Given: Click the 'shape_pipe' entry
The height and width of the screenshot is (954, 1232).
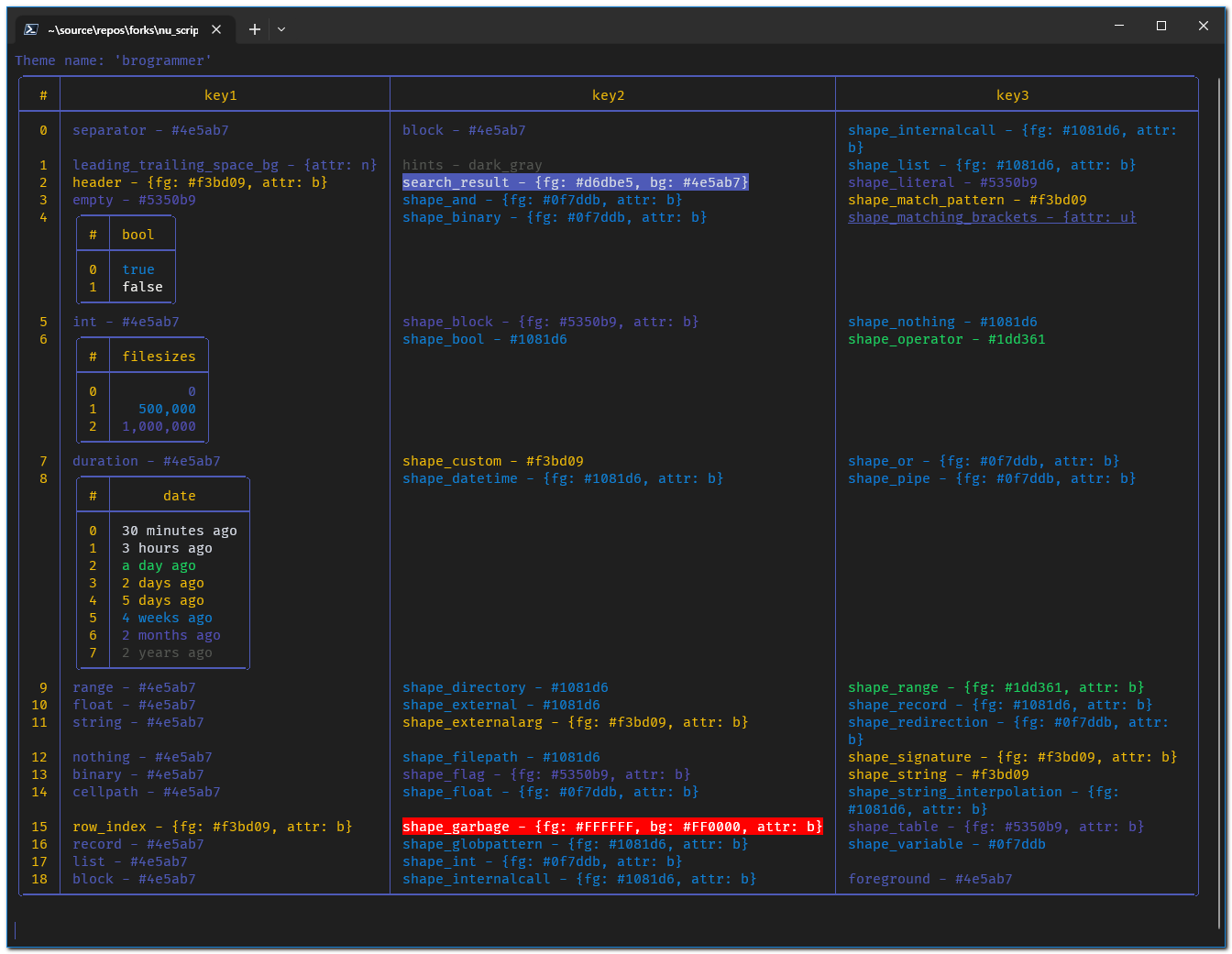Looking at the screenshot, I should click(992, 478).
